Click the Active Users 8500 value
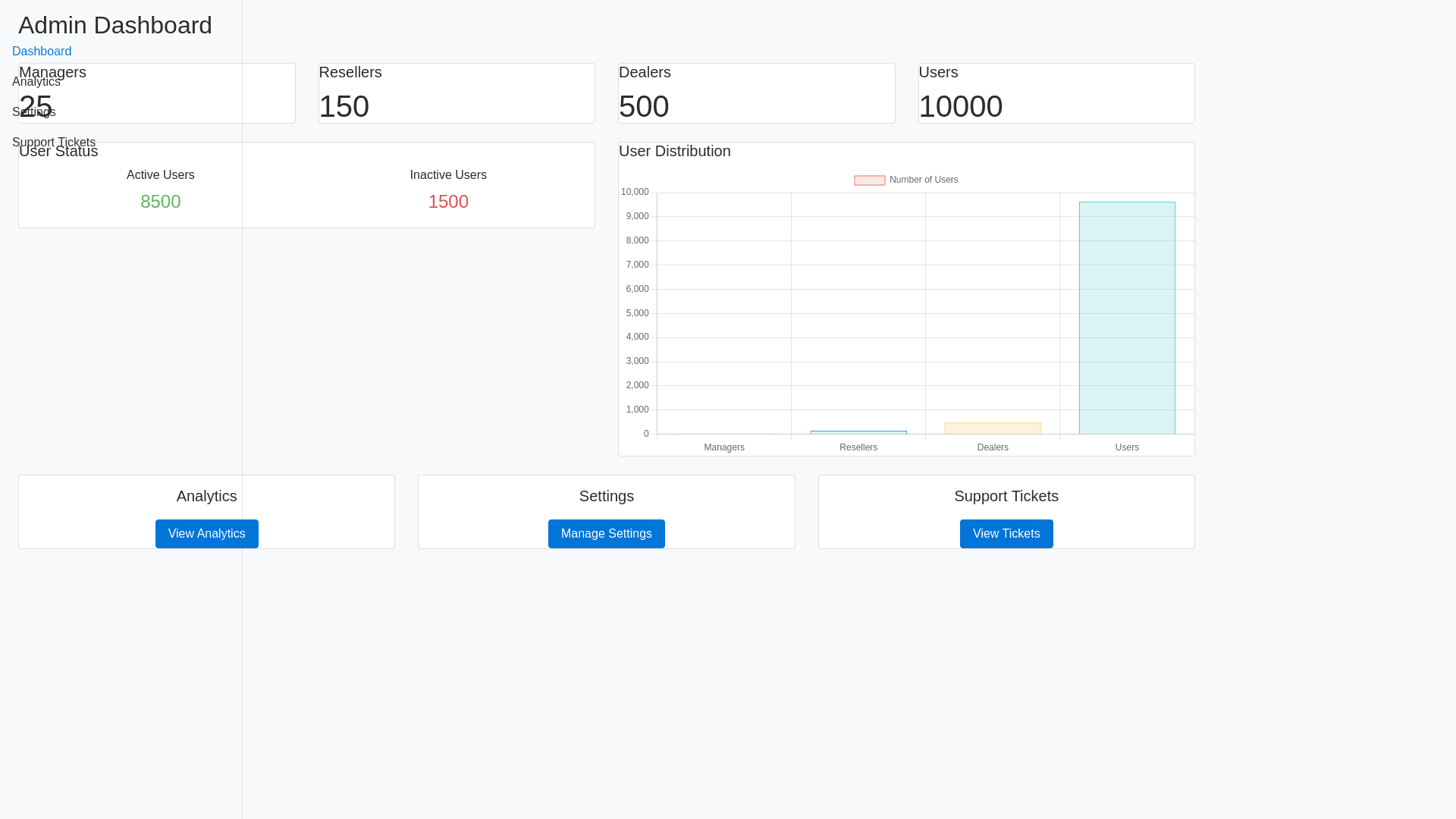Image resolution: width=1456 pixels, height=819 pixels. [x=160, y=202]
